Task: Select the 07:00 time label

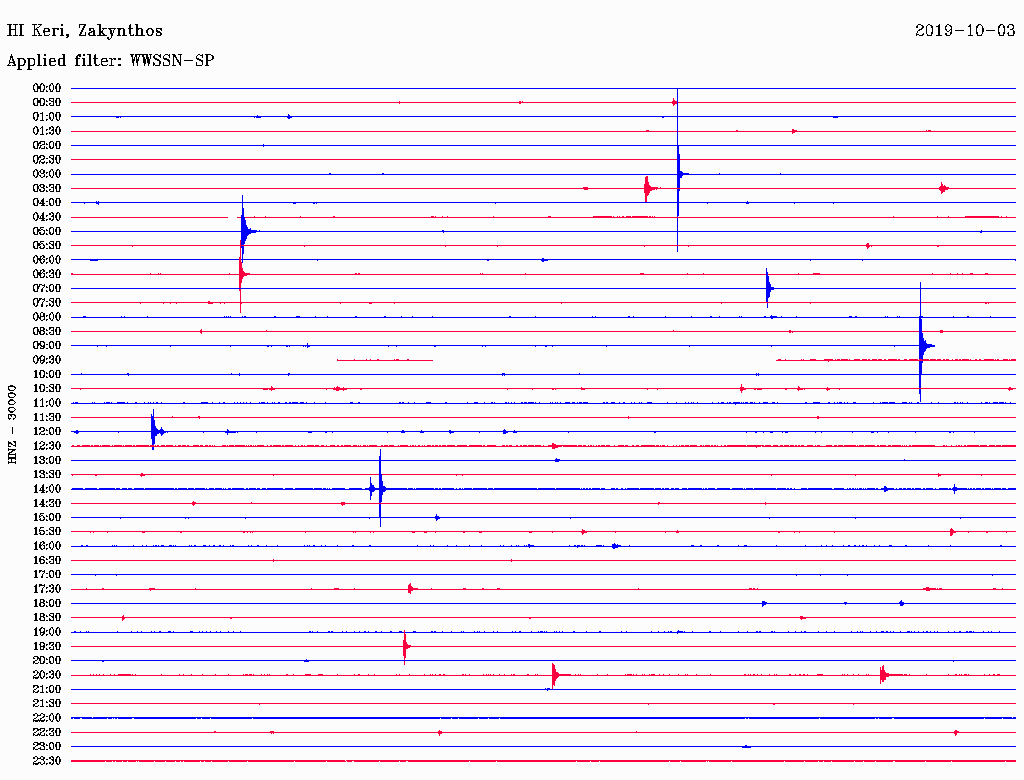Action: [46, 289]
